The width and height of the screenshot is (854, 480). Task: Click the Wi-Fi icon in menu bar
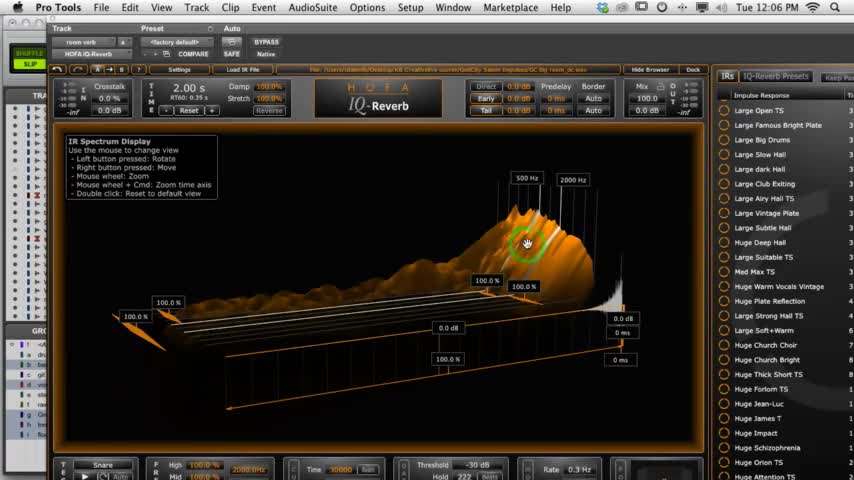click(x=813, y=8)
